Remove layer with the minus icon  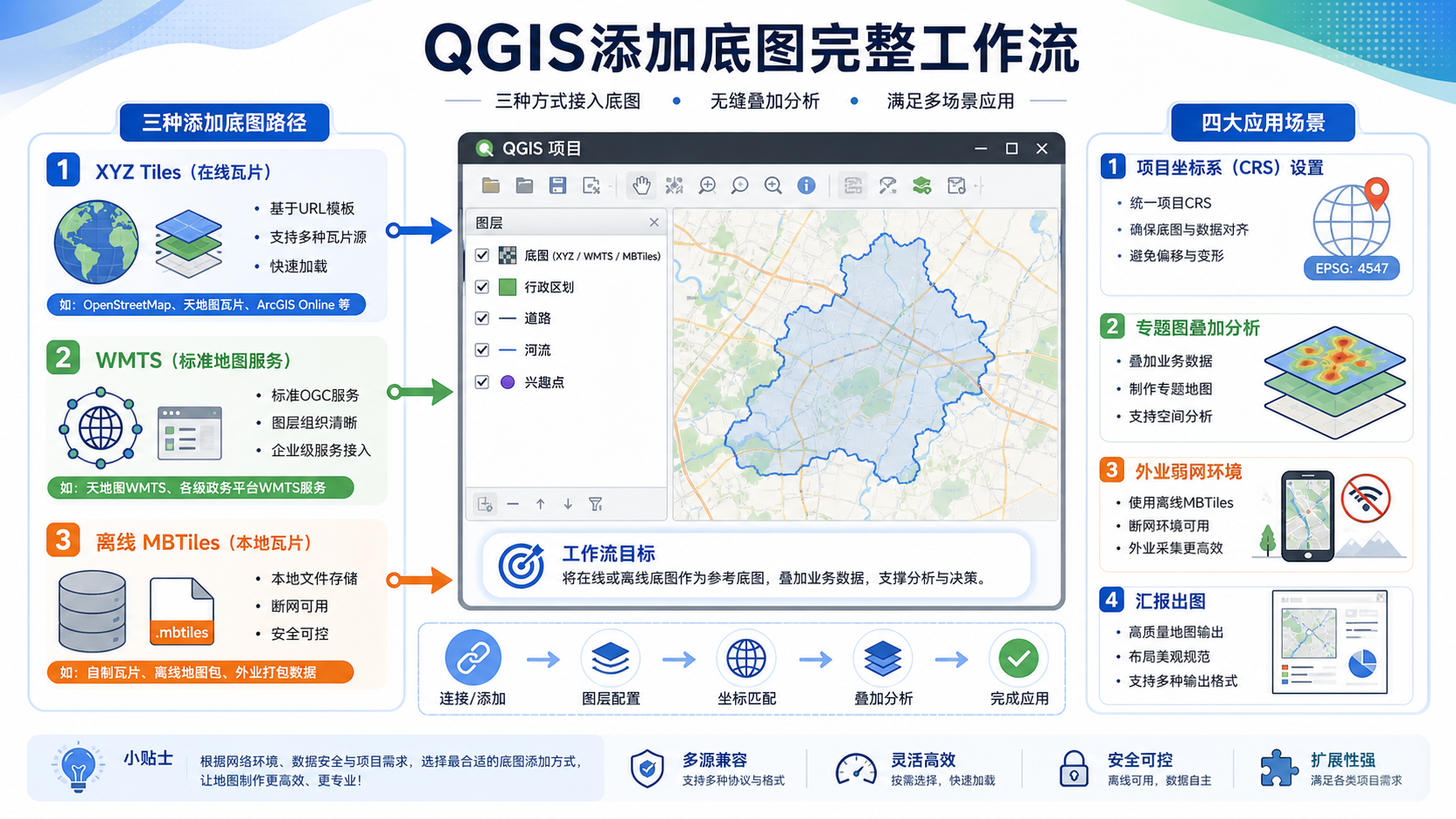tap(513, 504)
